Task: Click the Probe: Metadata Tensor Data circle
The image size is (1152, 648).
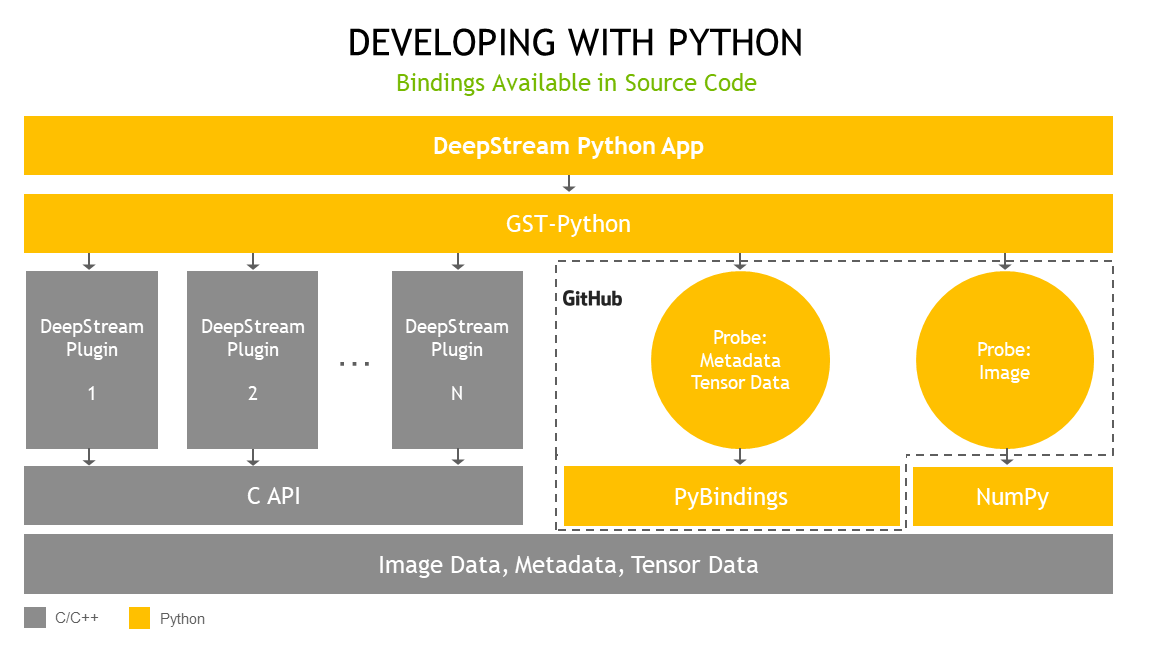Action: coord(740,360)
